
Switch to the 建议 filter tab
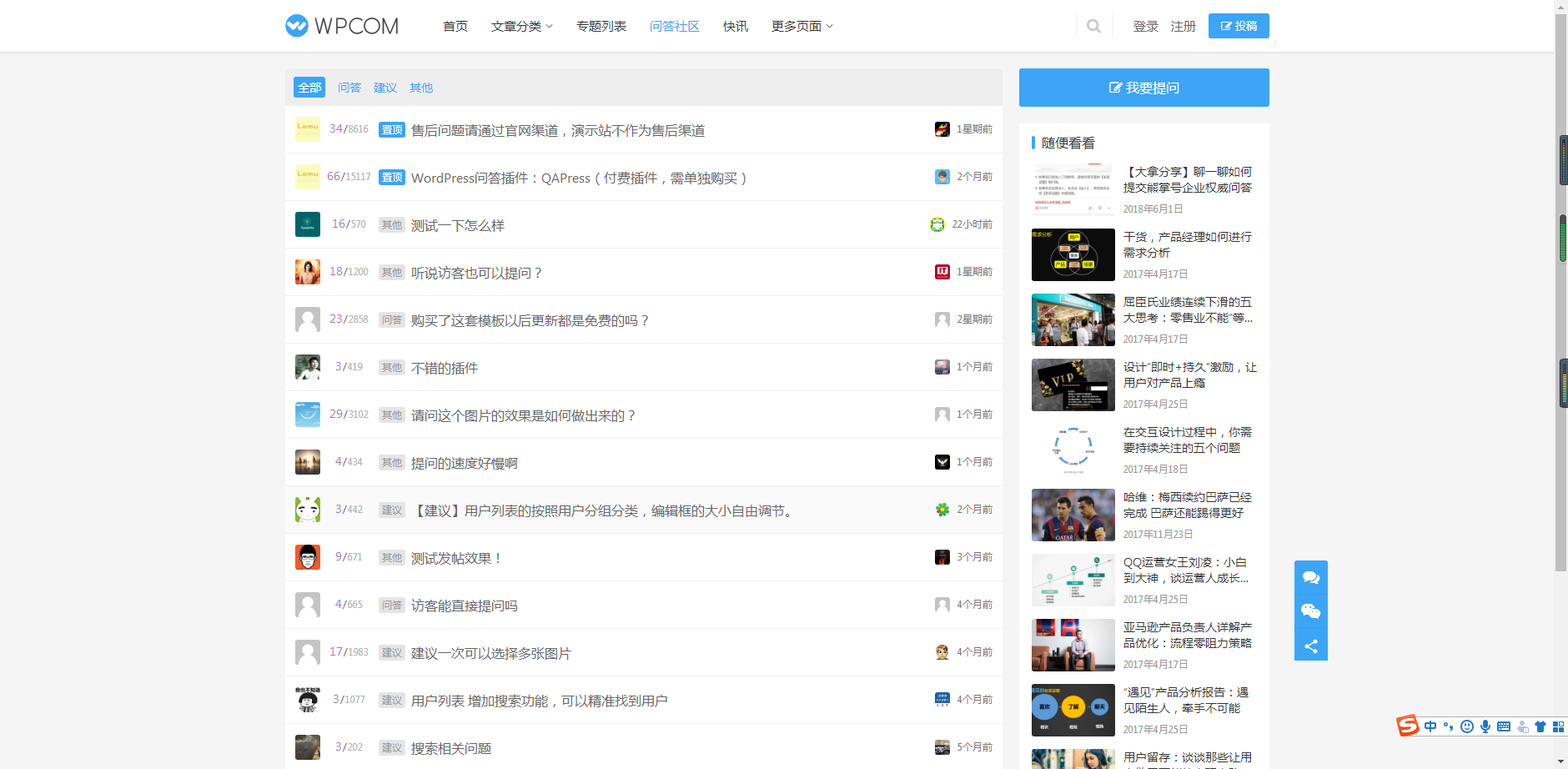385,88
